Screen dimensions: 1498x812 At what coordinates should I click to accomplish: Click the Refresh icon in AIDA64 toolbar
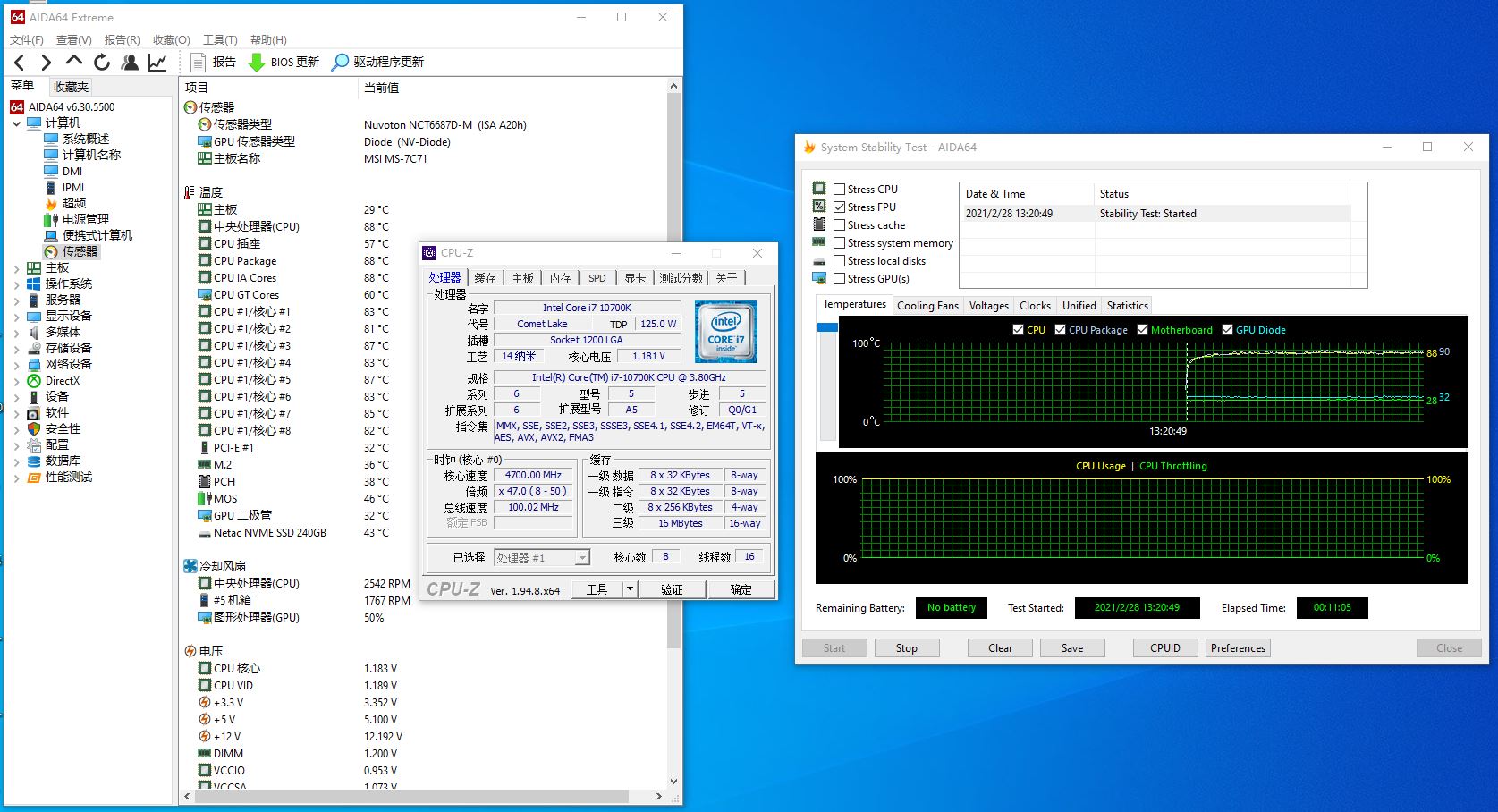click(102, 63)
